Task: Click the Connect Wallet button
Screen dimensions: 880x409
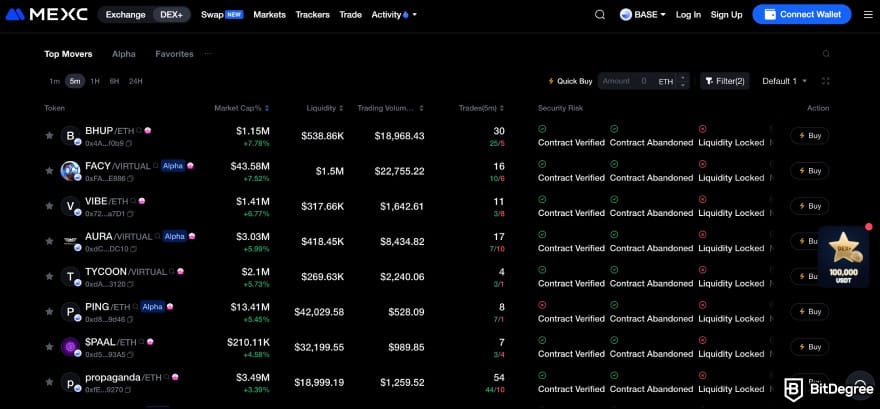Action: pos(801,15)
